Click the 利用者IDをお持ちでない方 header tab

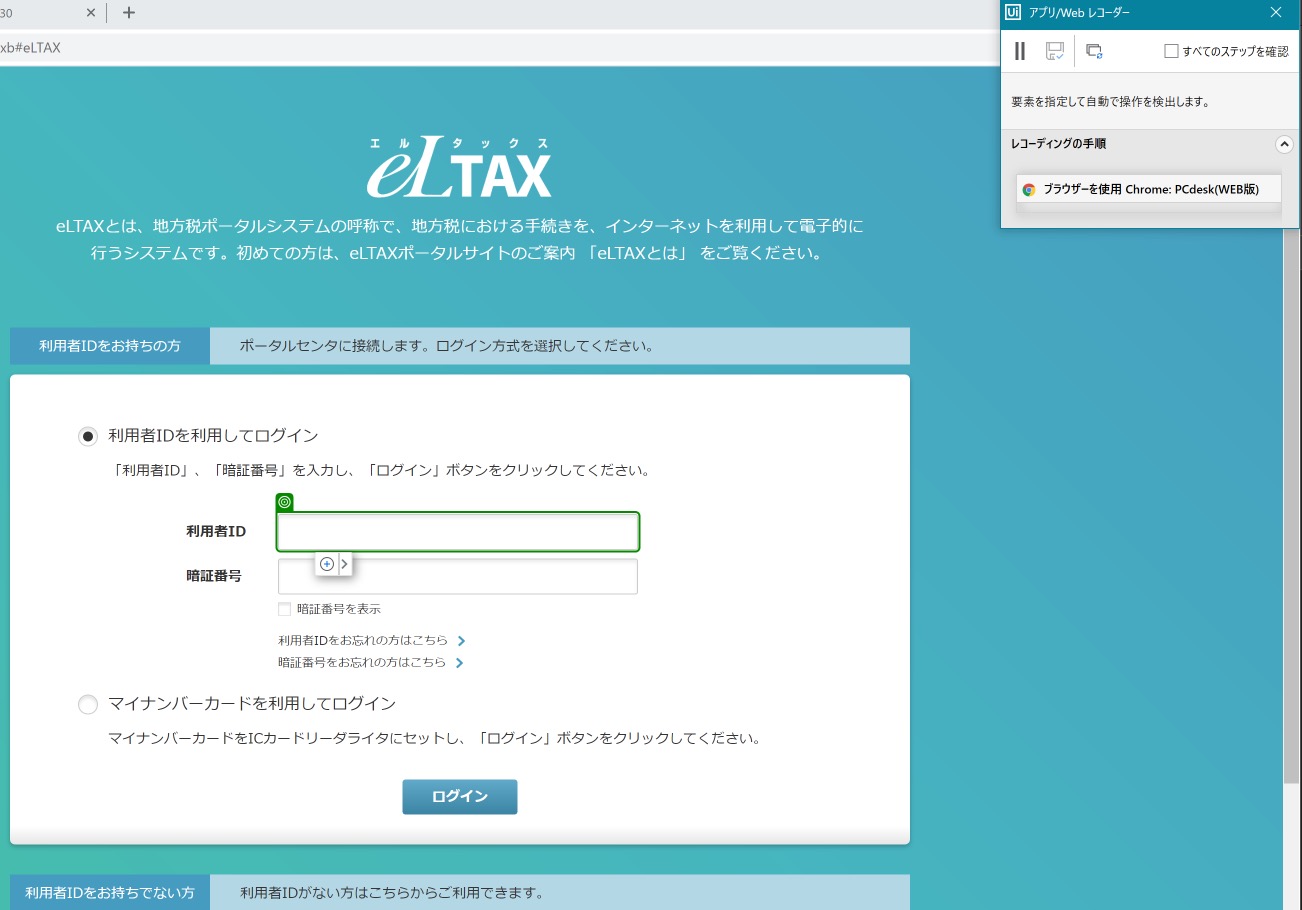pos(110,893)
